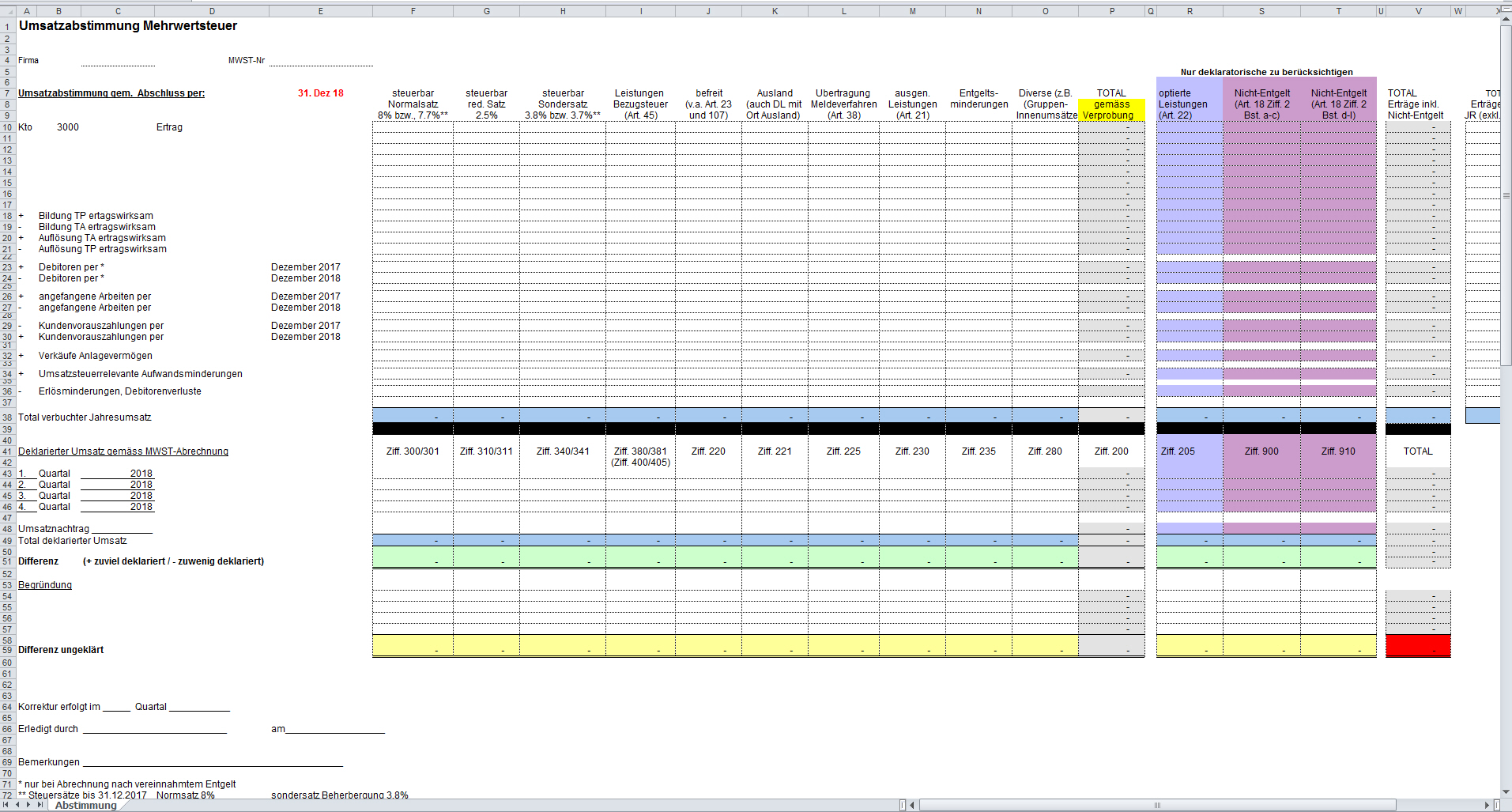Image resolution: width=1512 pixels, height=812 pixels.
Task: Select the 'Begründung' underlined label
Action: 45,585
